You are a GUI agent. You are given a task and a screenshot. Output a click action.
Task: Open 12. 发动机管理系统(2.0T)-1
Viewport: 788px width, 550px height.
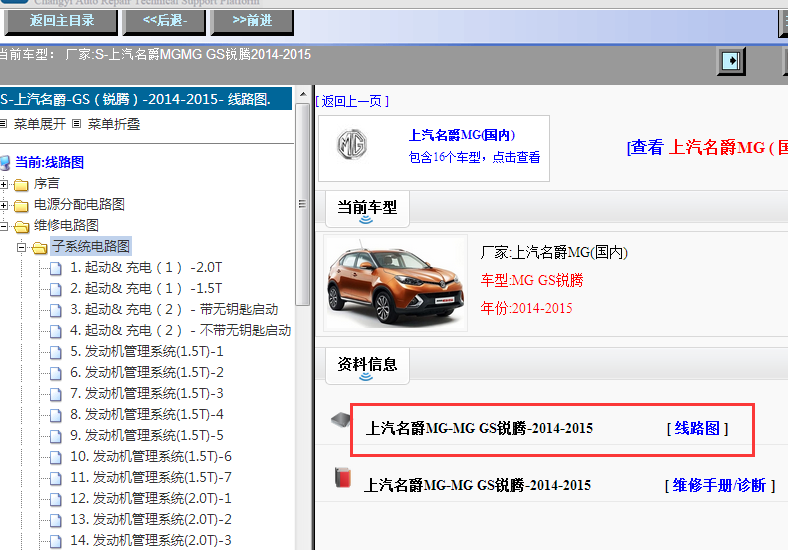(x=151, y=498)
